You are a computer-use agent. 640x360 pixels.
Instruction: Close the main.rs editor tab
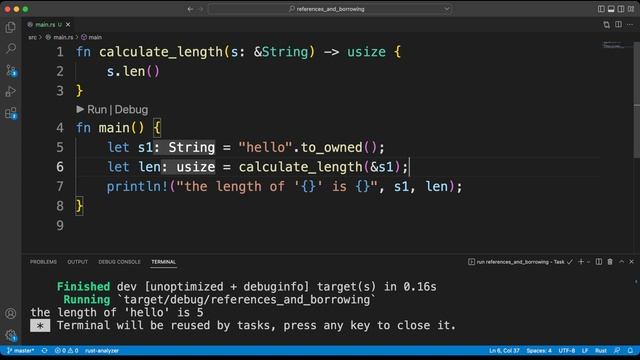point(68,24)
